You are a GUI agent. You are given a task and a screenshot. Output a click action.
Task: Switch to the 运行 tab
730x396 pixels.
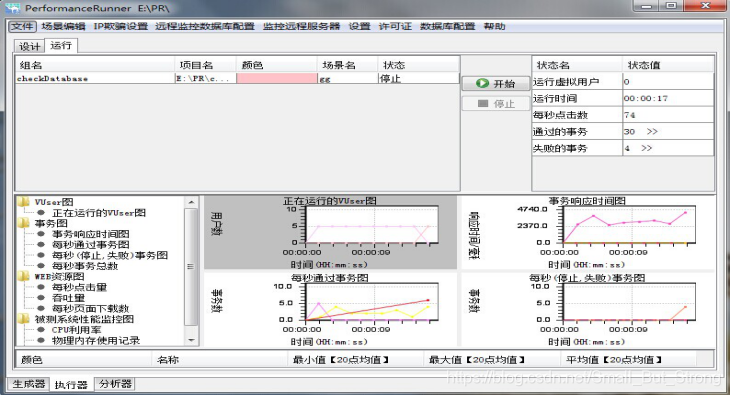tap(61, 46)
